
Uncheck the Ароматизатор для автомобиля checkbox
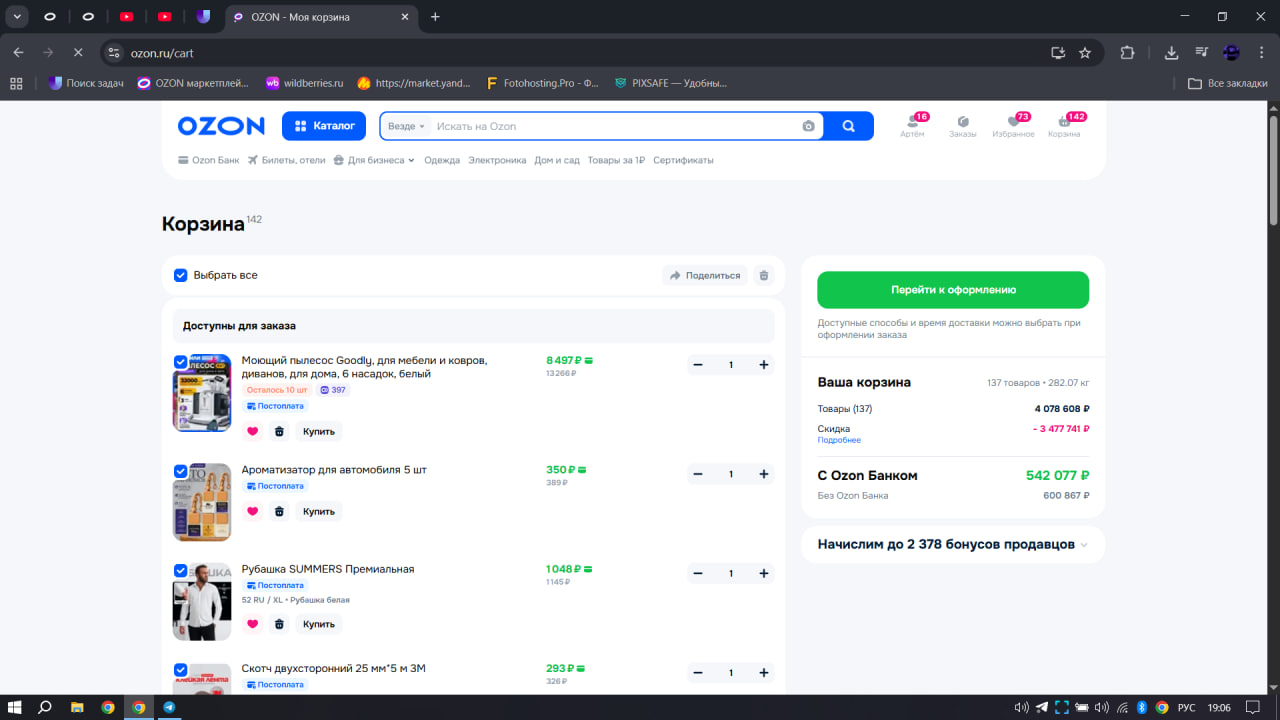click(181, 471)
